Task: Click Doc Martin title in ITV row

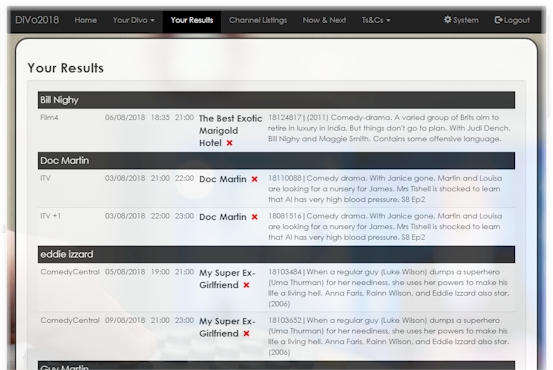Action: coord(223,180)
